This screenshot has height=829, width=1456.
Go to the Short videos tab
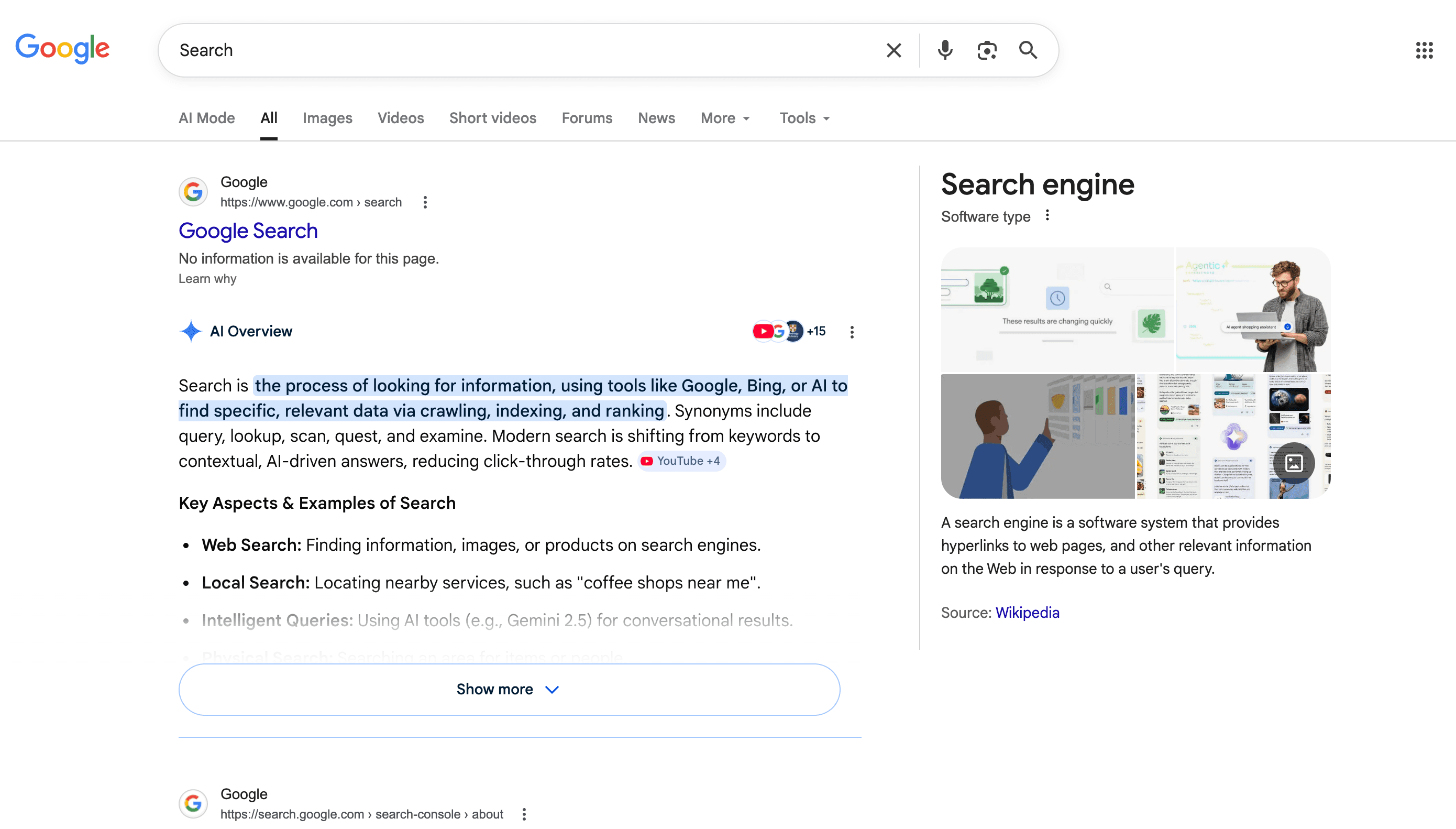pyautogui.click(x=493, y=118)
